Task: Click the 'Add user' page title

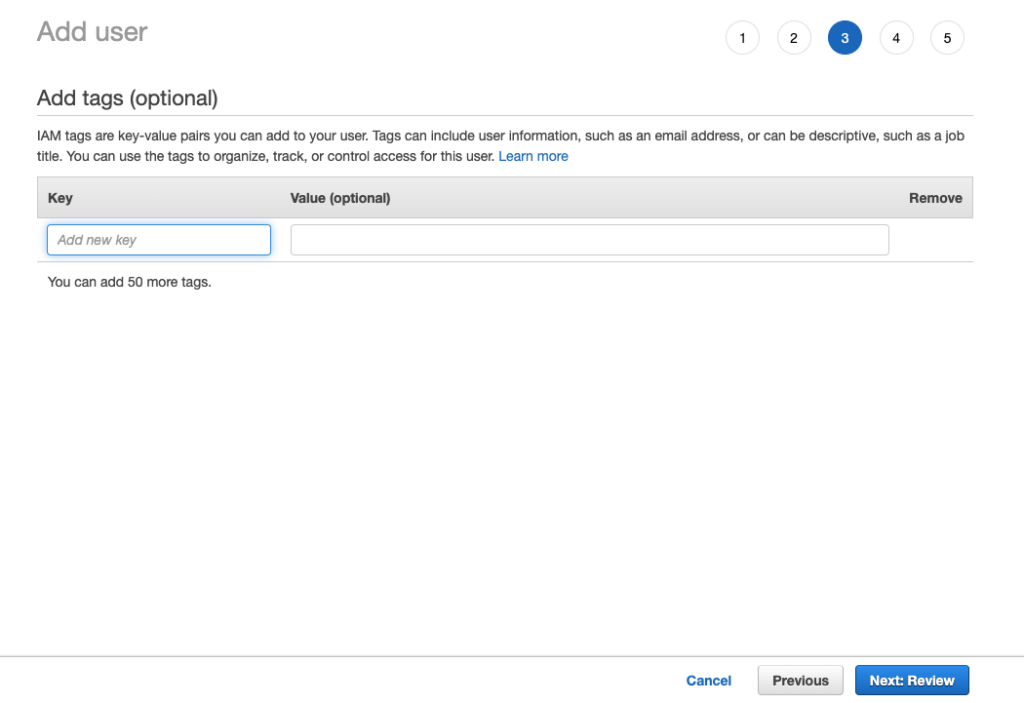Action: 92,31
